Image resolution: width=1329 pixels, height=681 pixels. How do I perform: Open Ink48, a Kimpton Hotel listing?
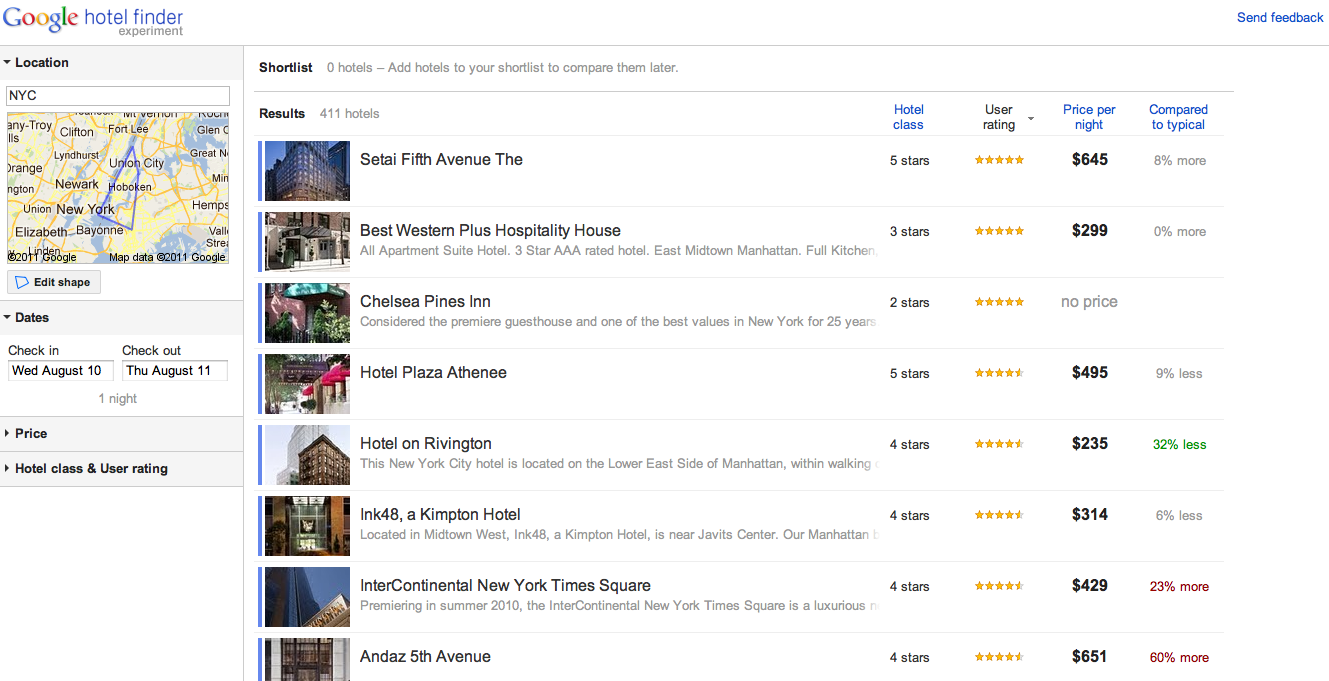[440, 514]
